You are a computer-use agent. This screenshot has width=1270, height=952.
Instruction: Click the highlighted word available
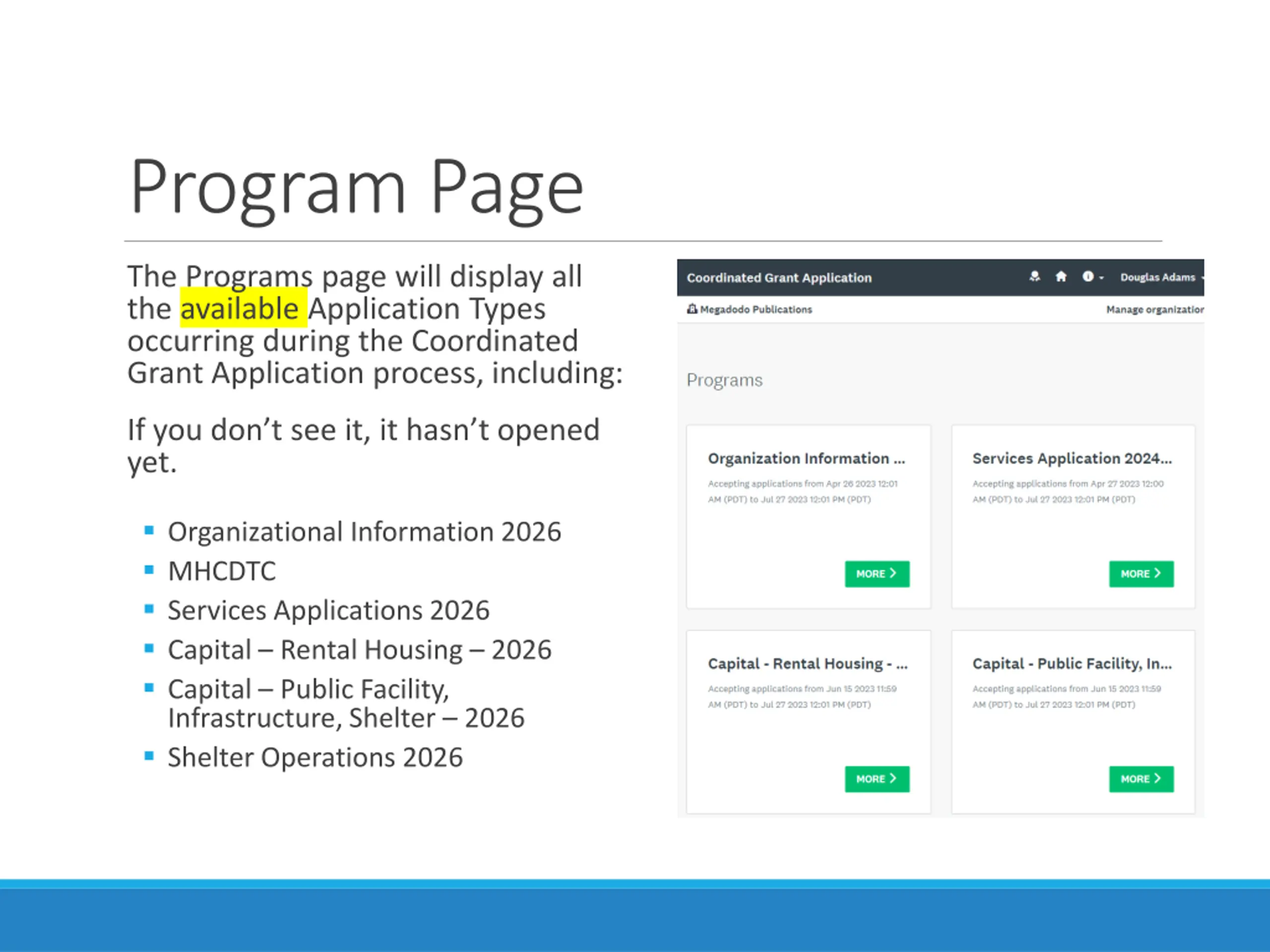pyautogui.click(x=240, y=309)
